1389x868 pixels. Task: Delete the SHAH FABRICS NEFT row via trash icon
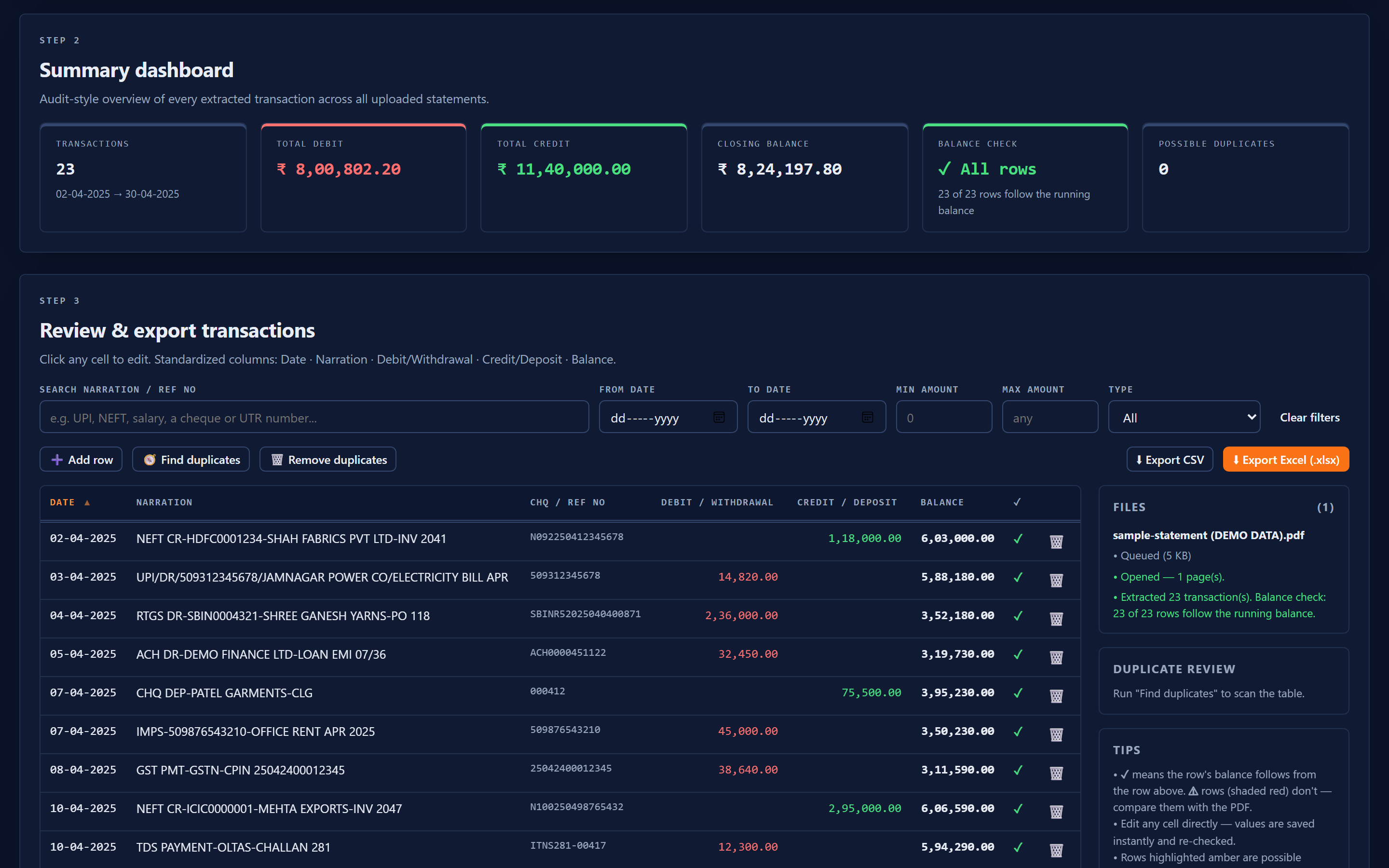click(x=1056, y=541)
